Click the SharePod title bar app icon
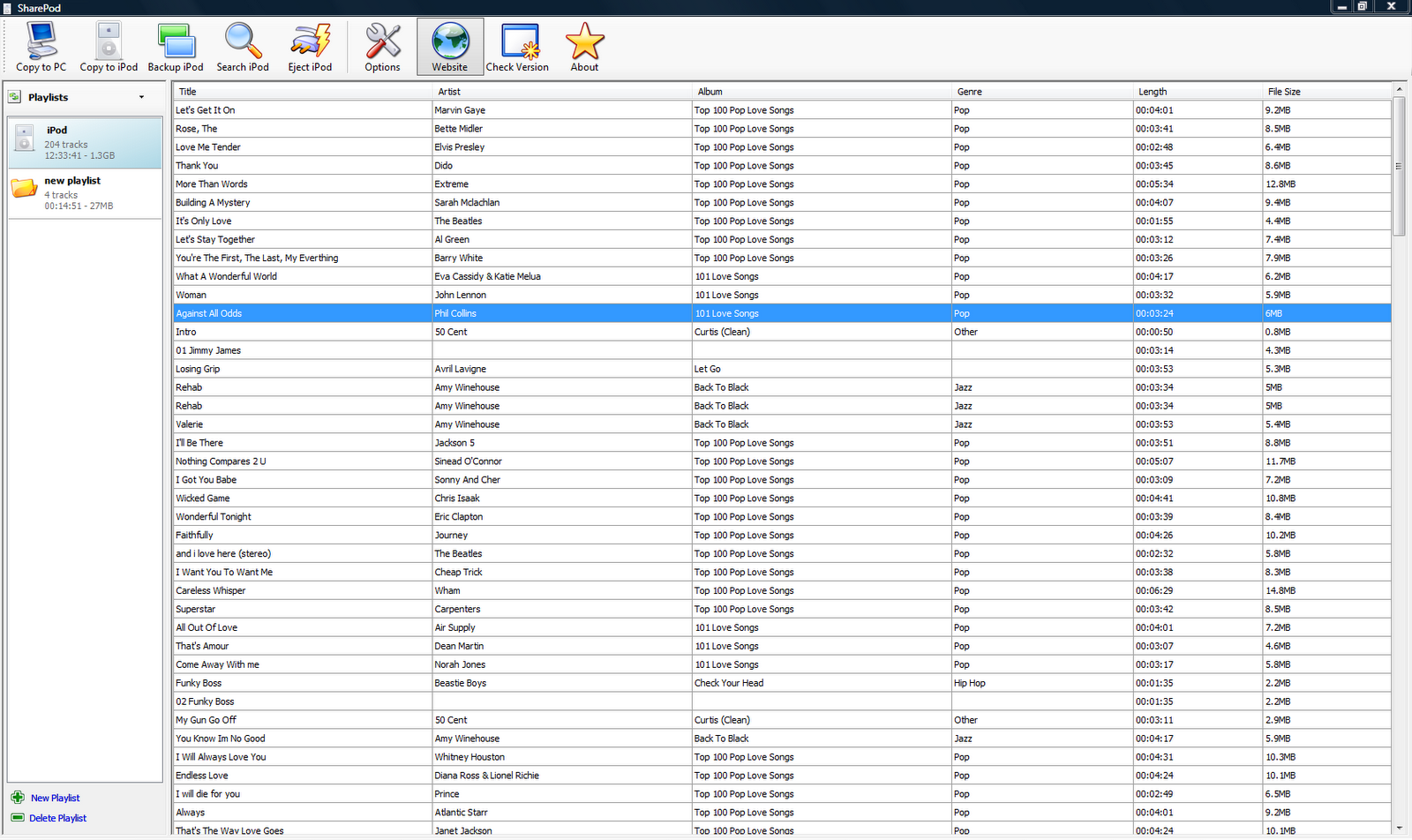Viewport: 1412px width, 840px height. click(8, 8)
